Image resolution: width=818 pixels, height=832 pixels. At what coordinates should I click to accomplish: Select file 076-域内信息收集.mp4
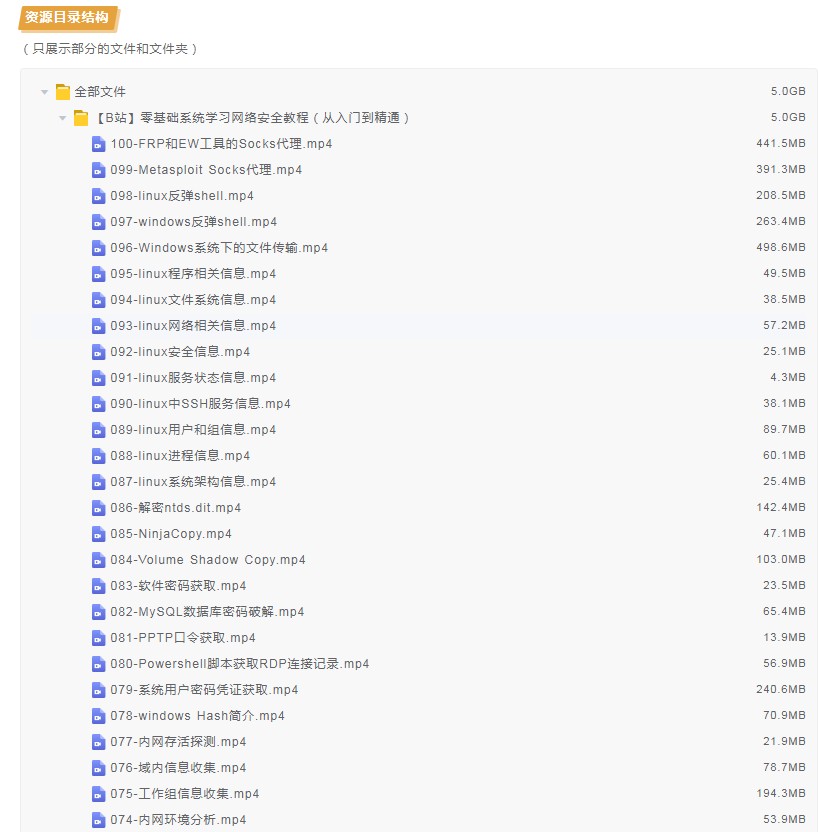coord(178,768)
